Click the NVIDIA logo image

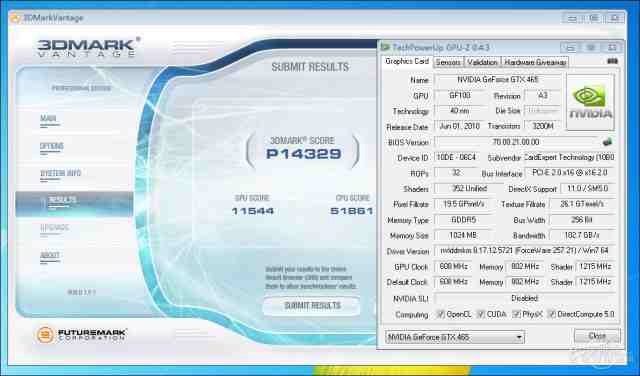click(x=590, y=102)
